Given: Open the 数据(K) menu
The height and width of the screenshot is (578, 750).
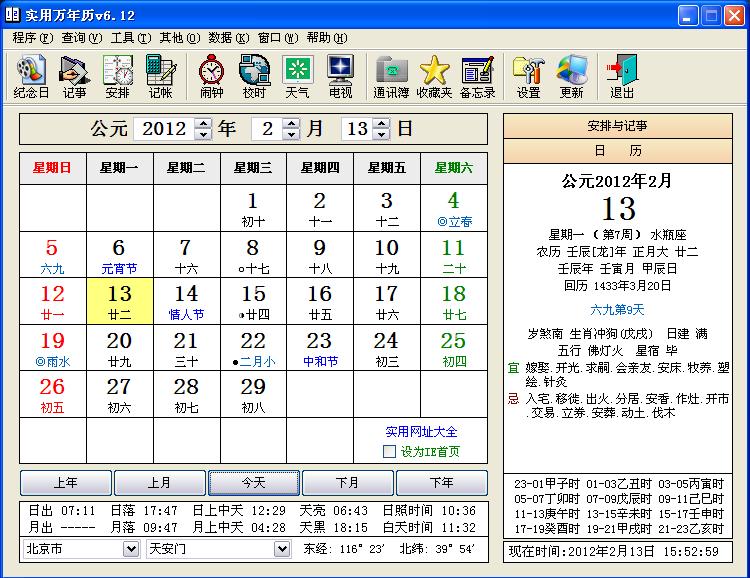Looking at the screenshot, I should coord(229,37).
